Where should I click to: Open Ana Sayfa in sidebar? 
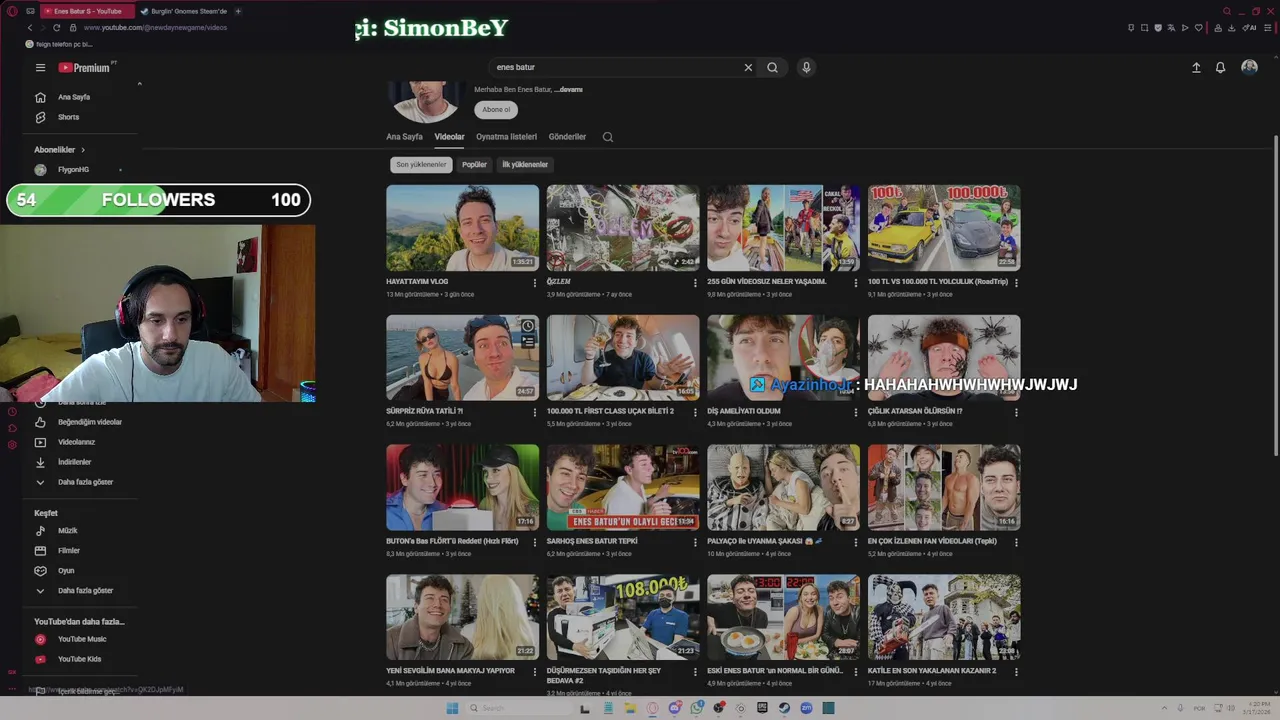76,97
